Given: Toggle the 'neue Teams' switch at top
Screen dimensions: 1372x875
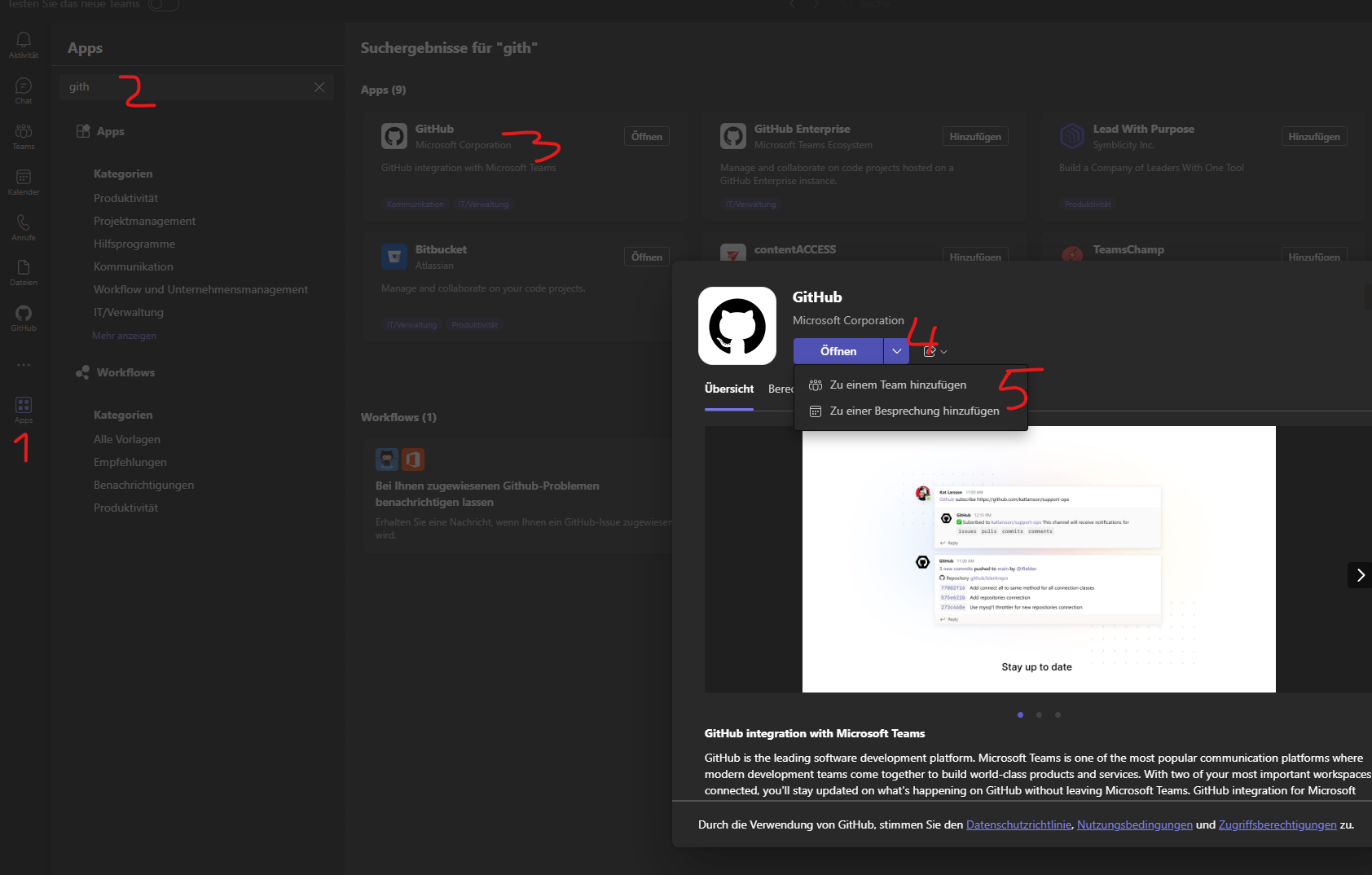Looking at the screenshot, I should pos(163,5).
